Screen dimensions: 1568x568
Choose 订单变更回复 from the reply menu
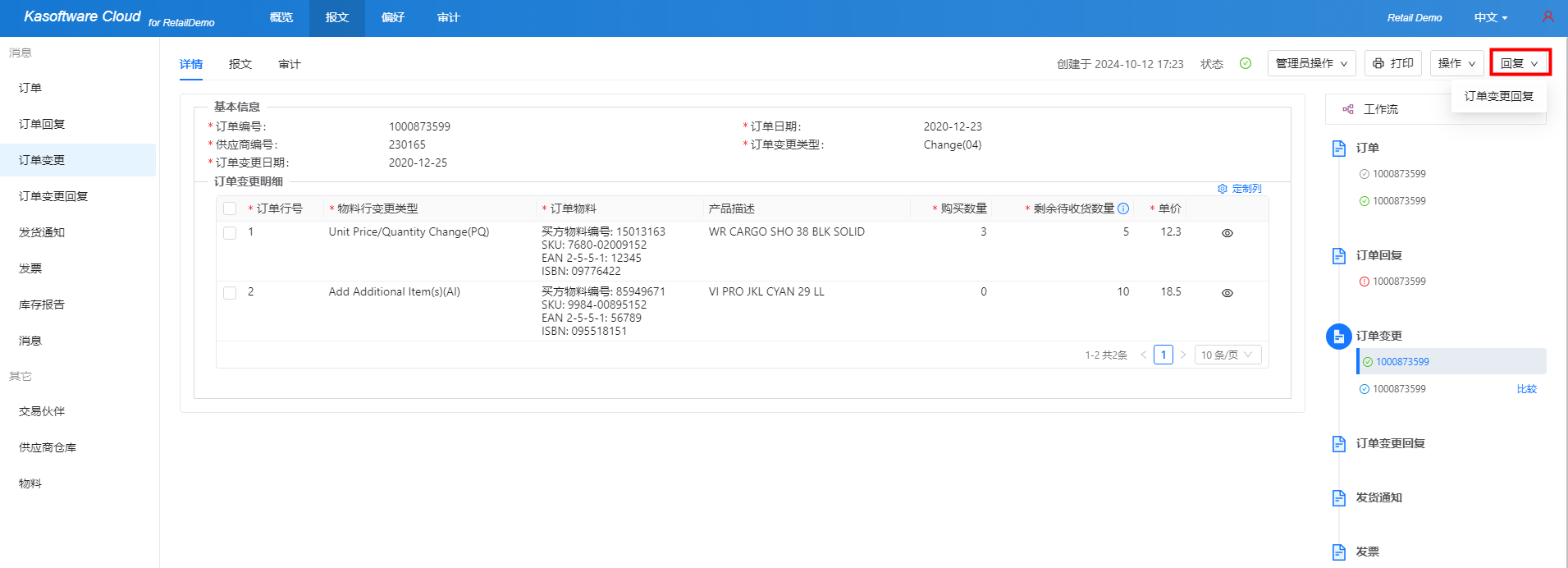[x=1498, y=96]
